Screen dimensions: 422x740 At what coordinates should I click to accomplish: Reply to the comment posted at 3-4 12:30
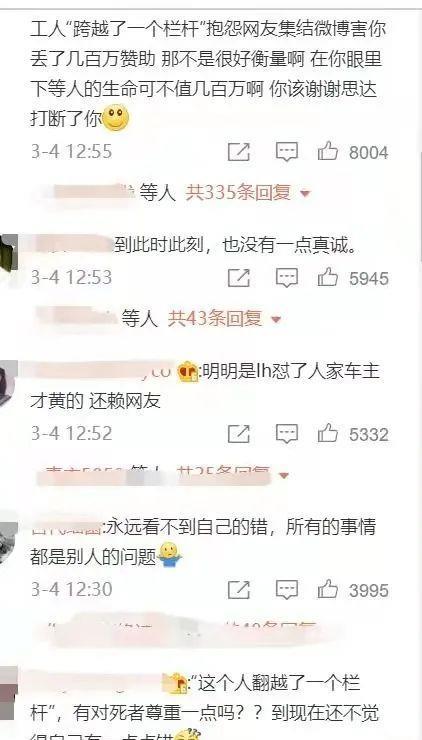tap(287, 590)
